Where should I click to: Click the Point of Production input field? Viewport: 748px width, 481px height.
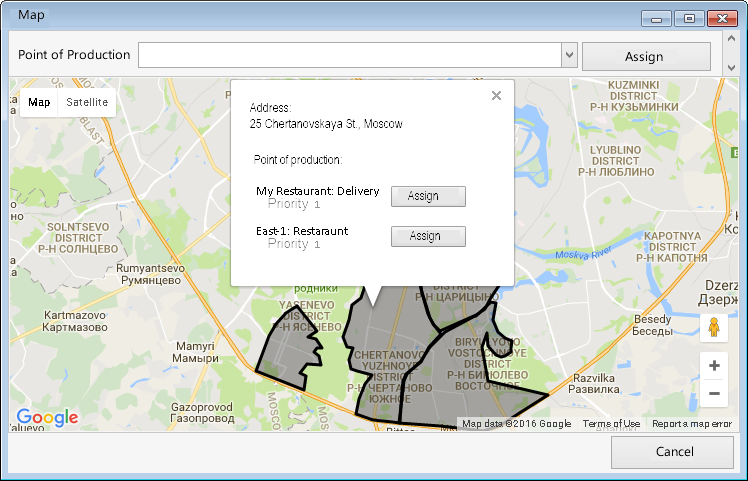point(349,56)
